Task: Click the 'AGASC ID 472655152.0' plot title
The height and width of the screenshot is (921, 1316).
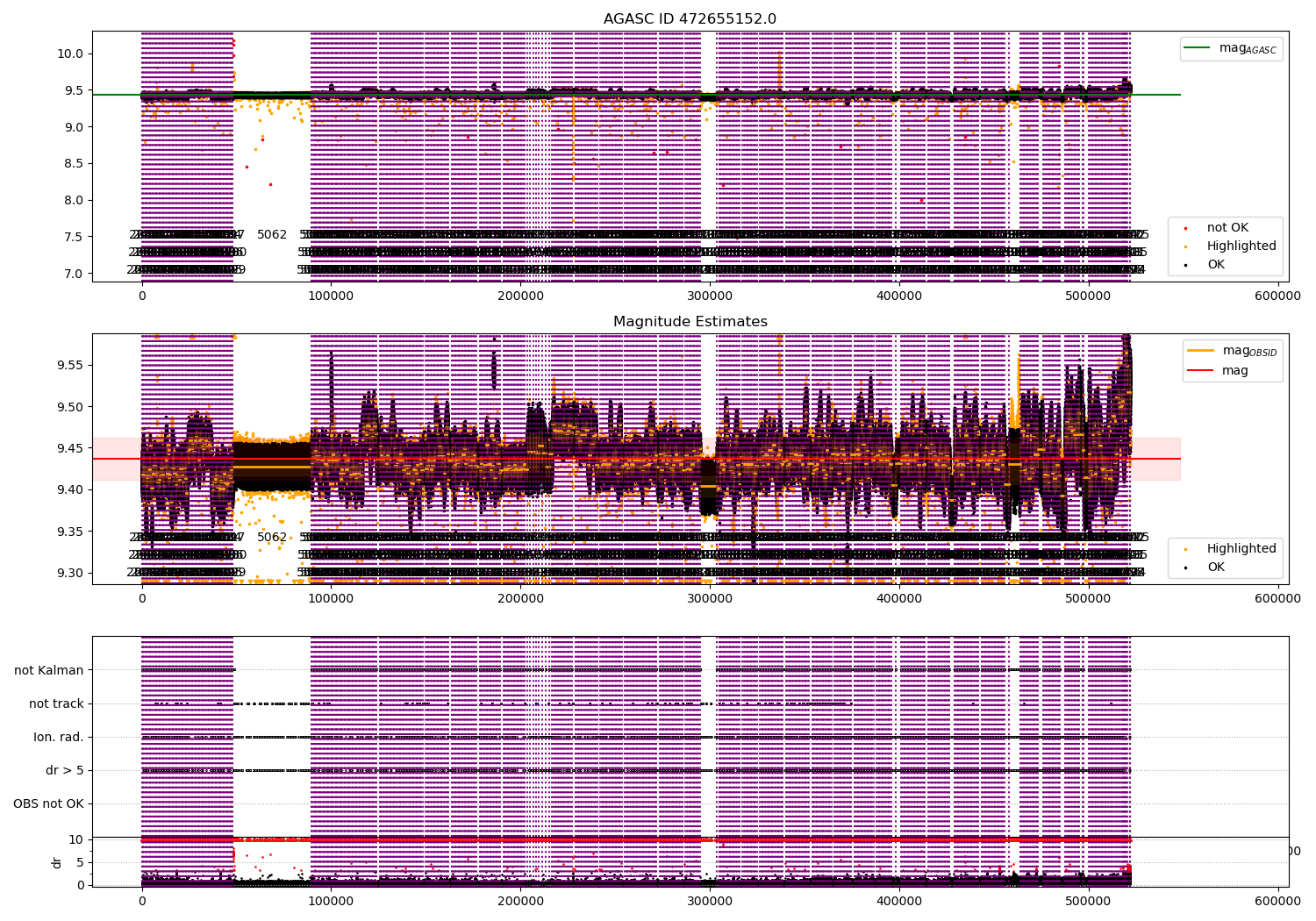Action: 690,19
